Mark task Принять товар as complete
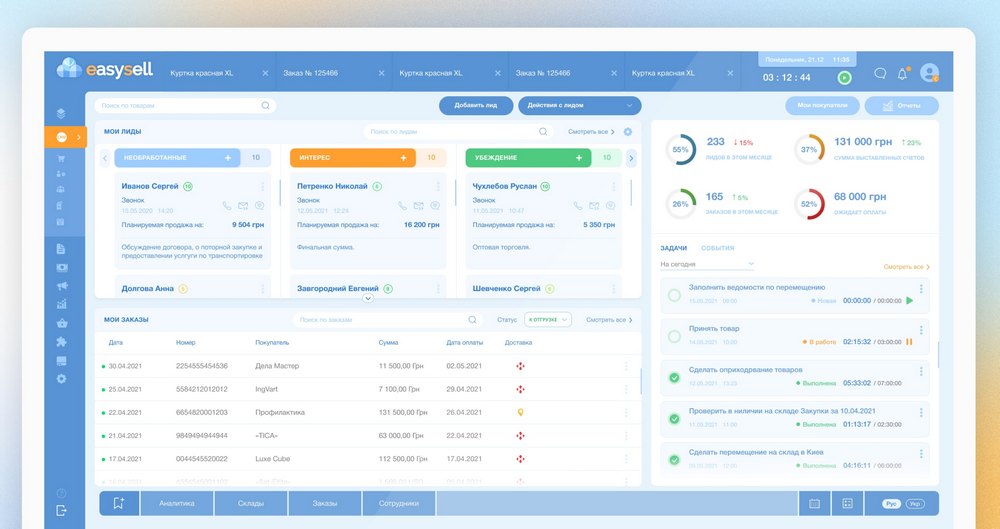This screenshot has width=1000, height=529. pos(674,336)
